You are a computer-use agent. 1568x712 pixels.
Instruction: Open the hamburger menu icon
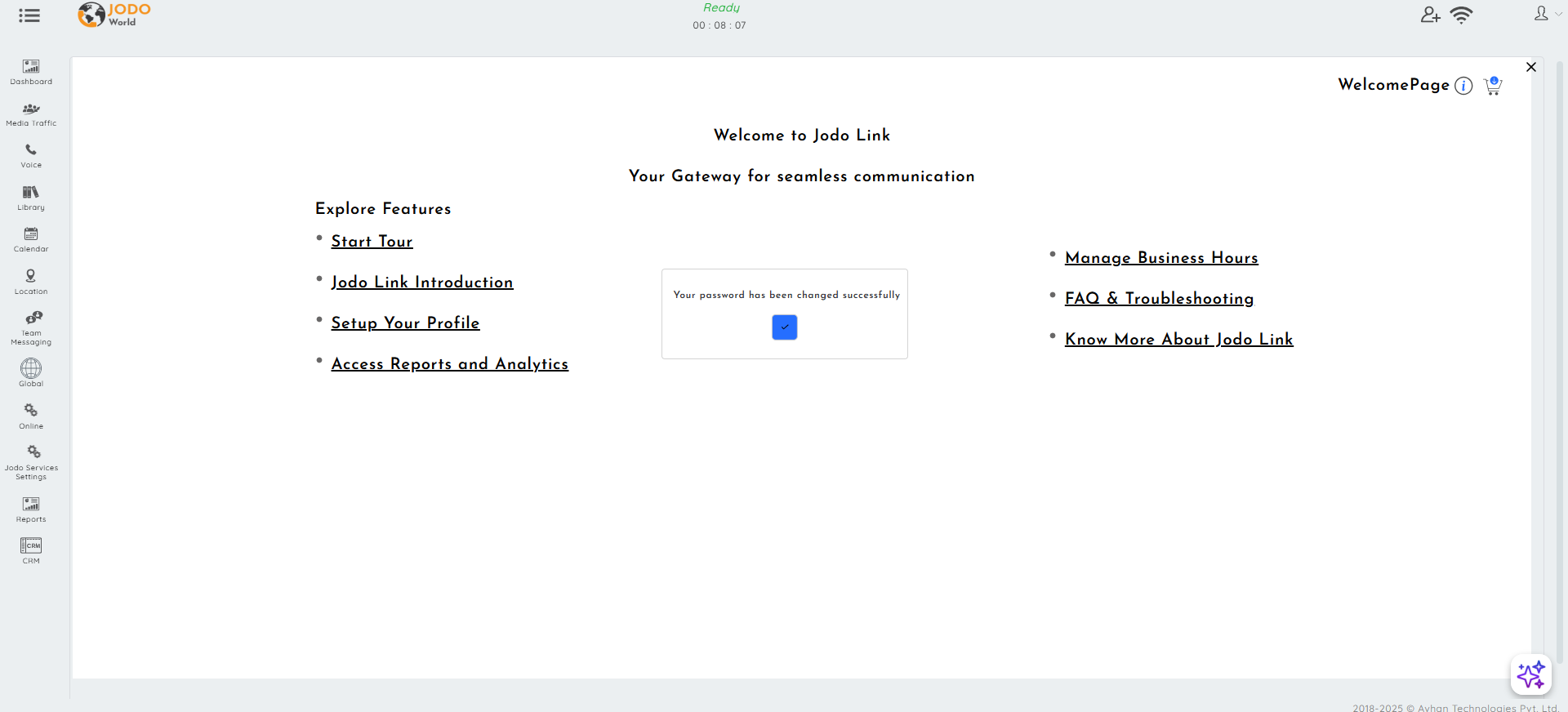29,16
